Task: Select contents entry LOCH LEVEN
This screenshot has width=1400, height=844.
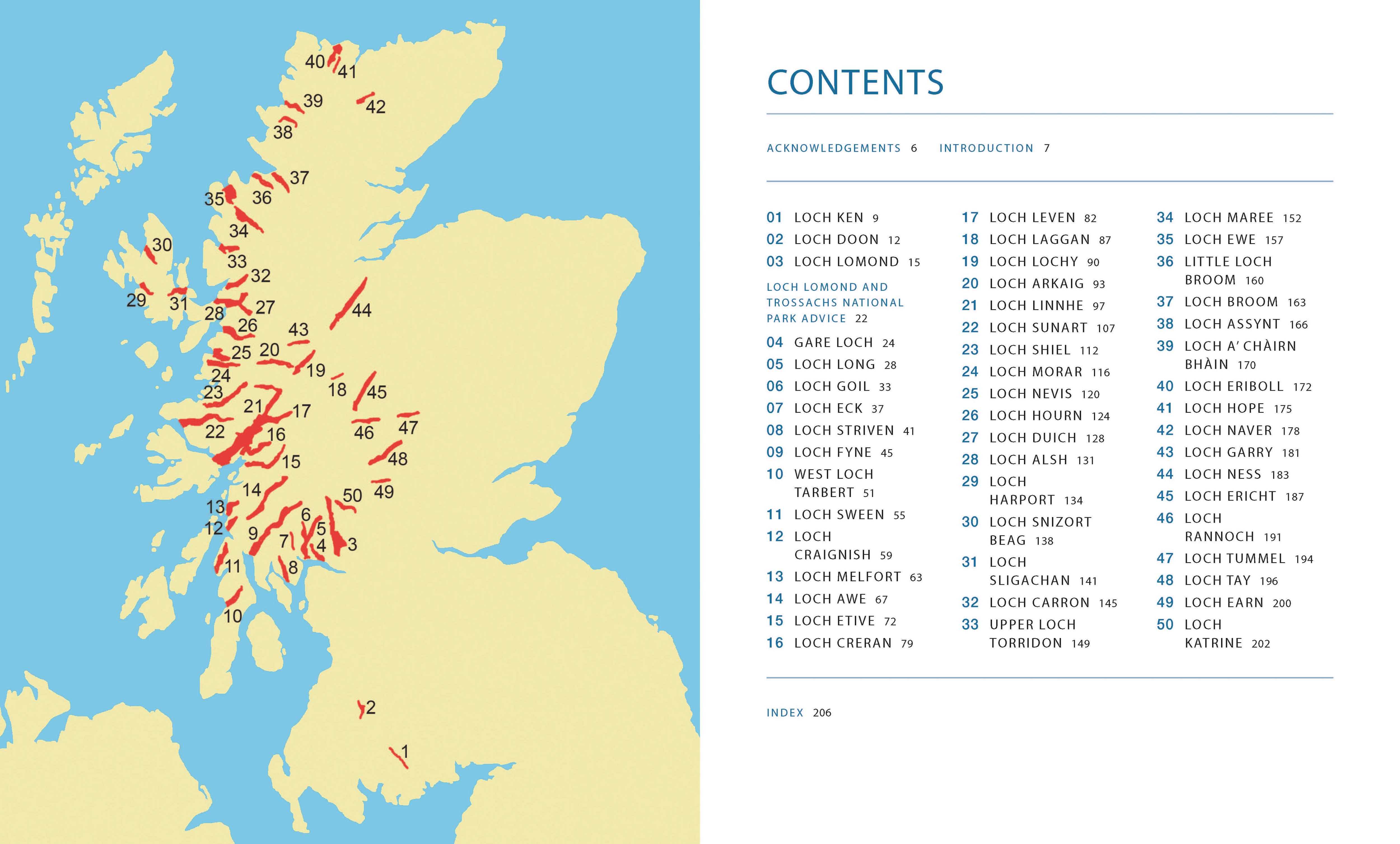Action: coord(1029,217)
